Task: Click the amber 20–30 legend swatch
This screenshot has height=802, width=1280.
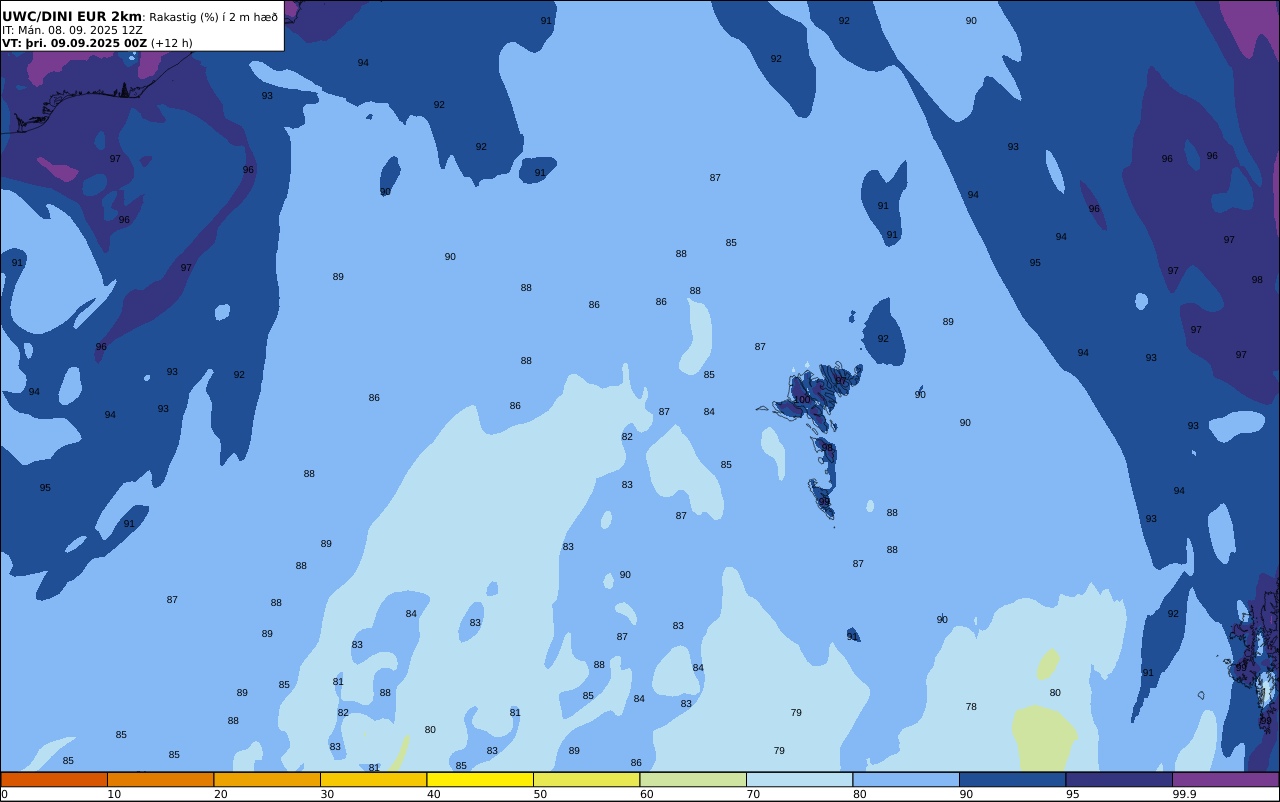Action: tap(267, 779)
